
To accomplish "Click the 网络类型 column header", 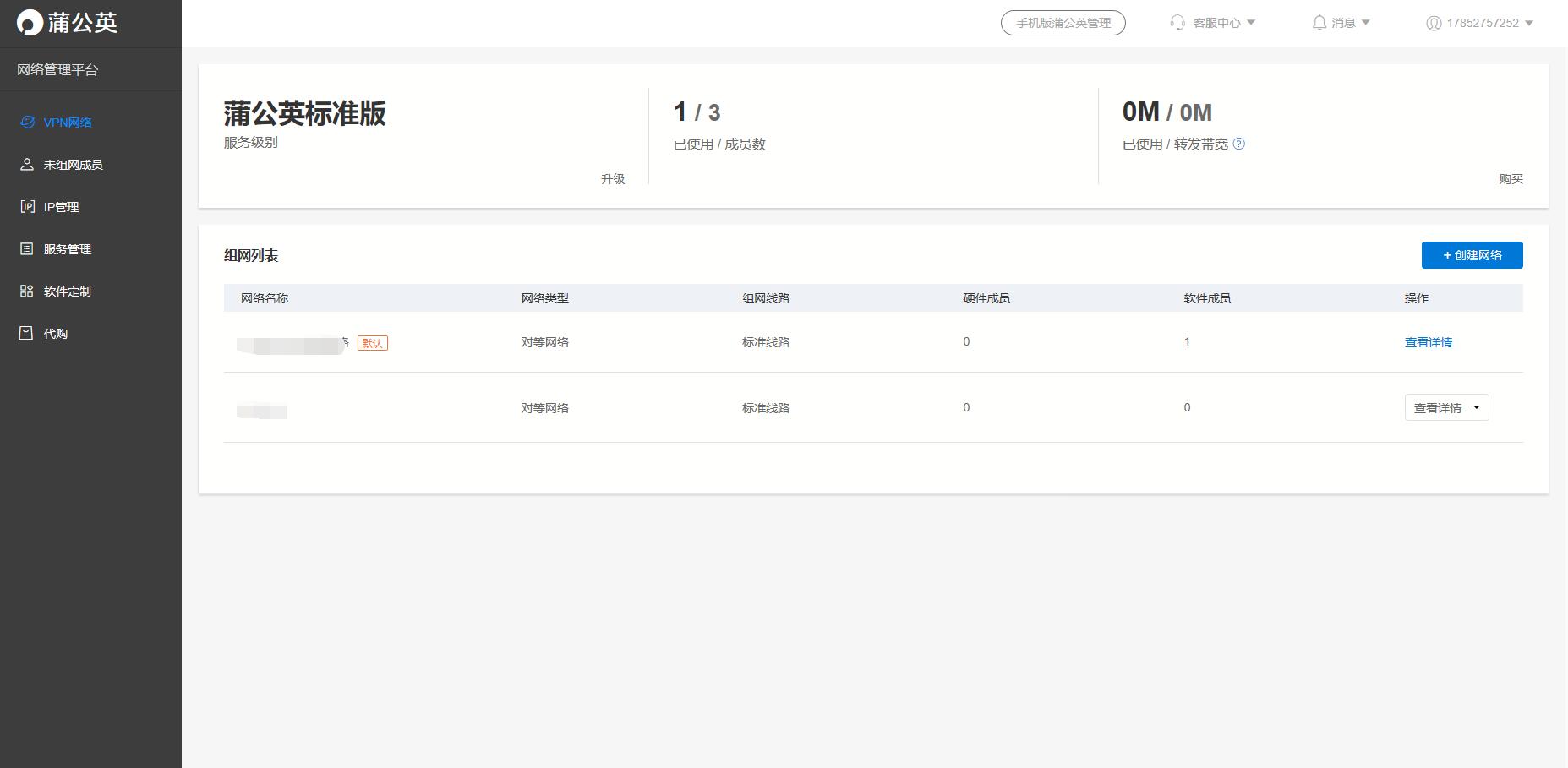I will (545, 298).
